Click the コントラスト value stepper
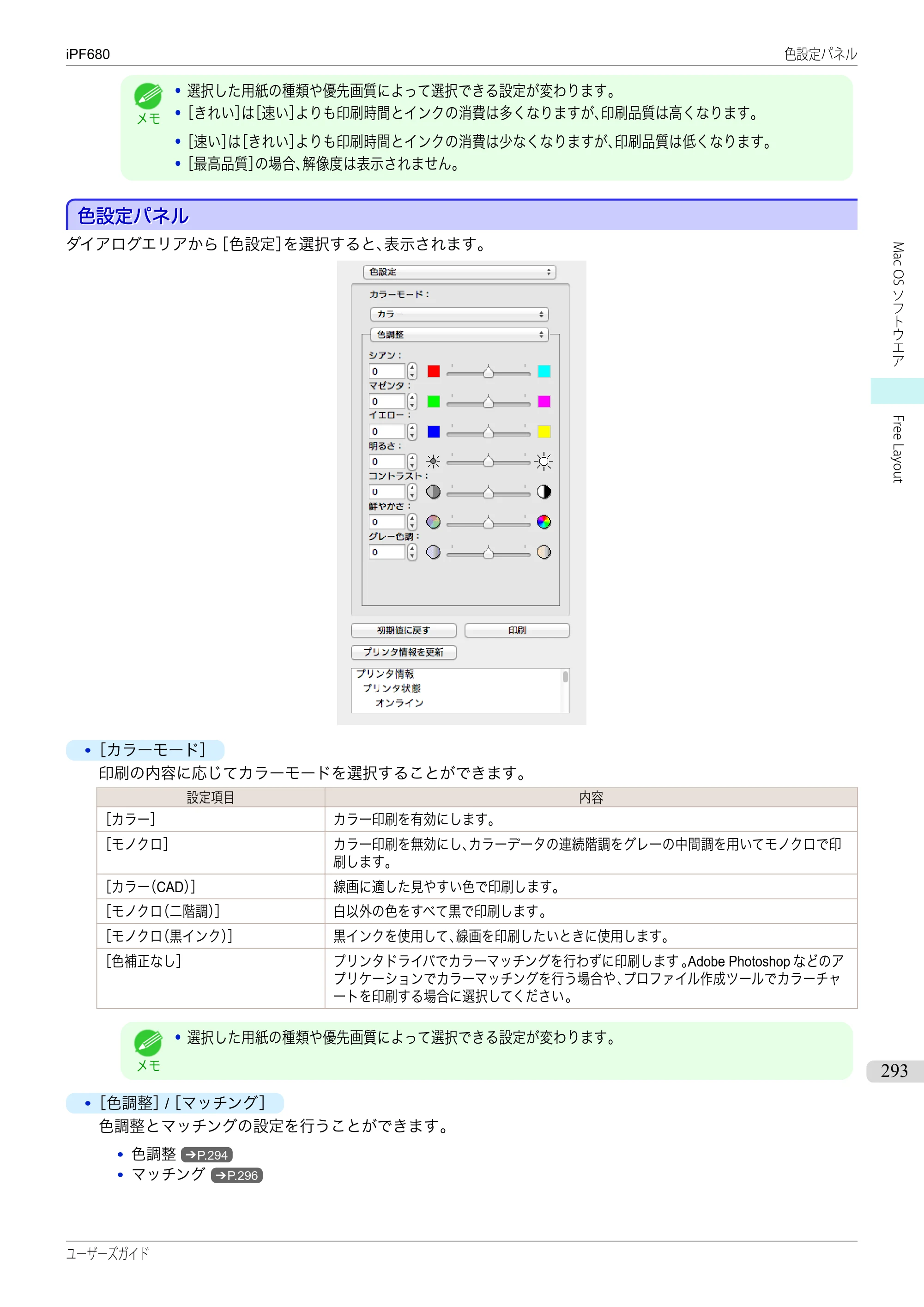The image size is (924, 1307). click(x=412, y=492)
